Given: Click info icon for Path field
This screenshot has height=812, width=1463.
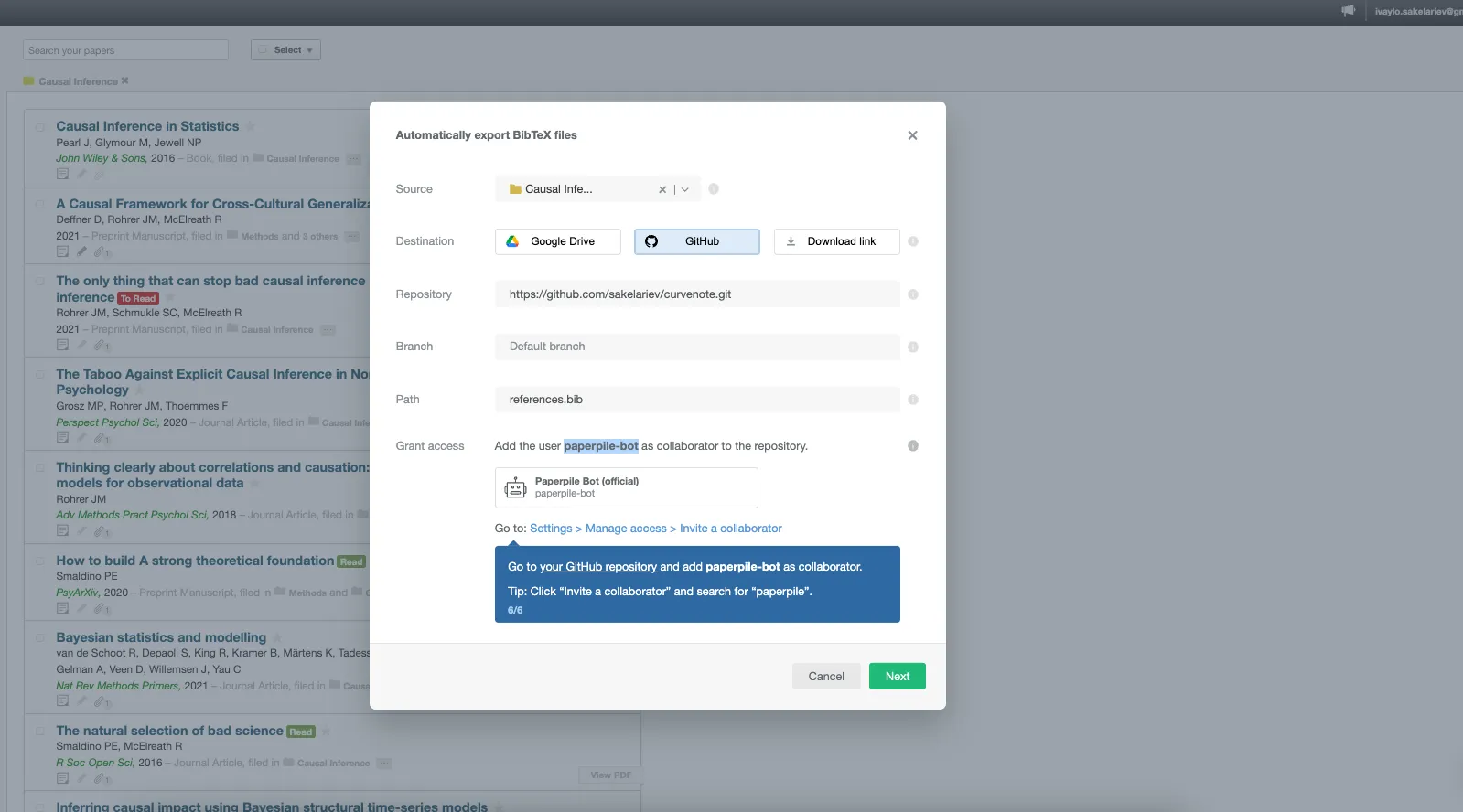Looking at the screenshot, I should [913, 400].
